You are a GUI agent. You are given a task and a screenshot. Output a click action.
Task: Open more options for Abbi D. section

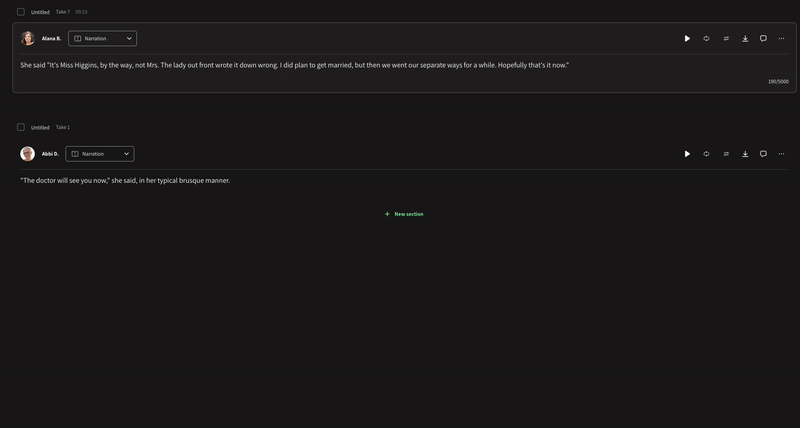tap(781, 154)
